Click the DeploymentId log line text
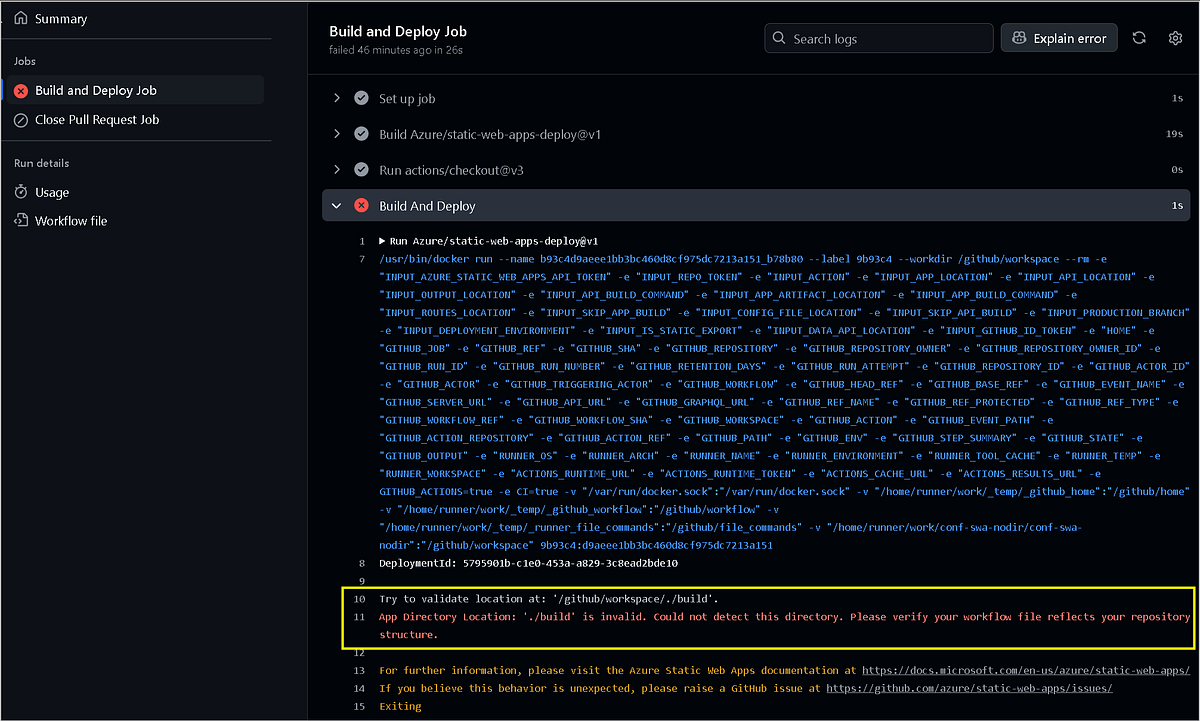The width and height of the screenshot is (1200, 721). tap(528, 563)
